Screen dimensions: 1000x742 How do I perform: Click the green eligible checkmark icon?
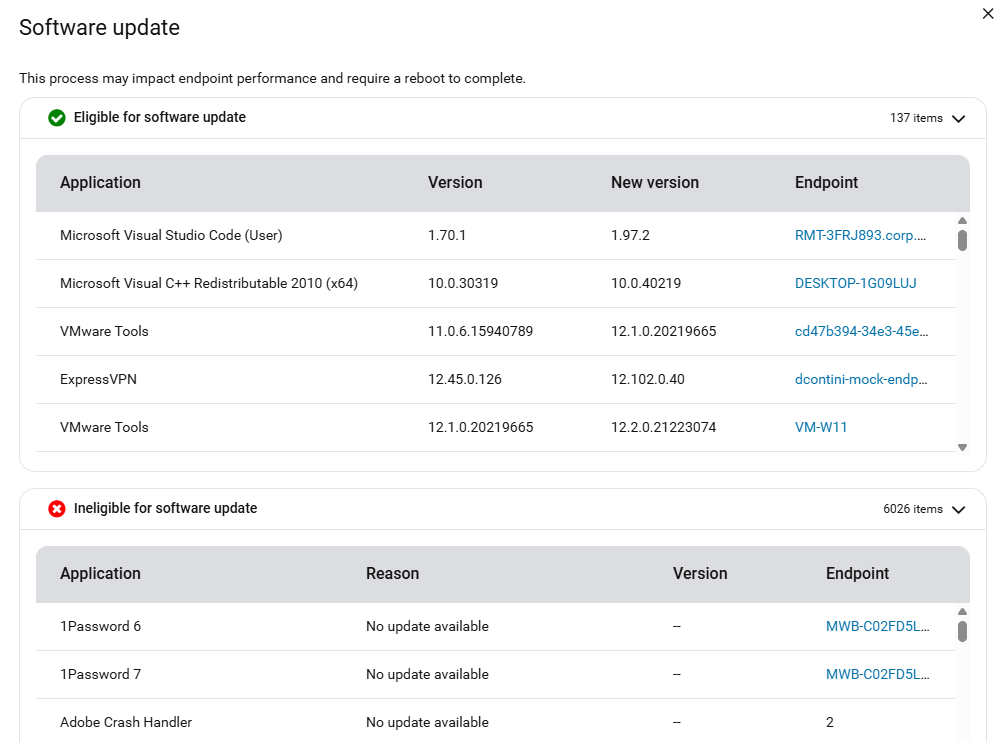click(x=57, y=118)
